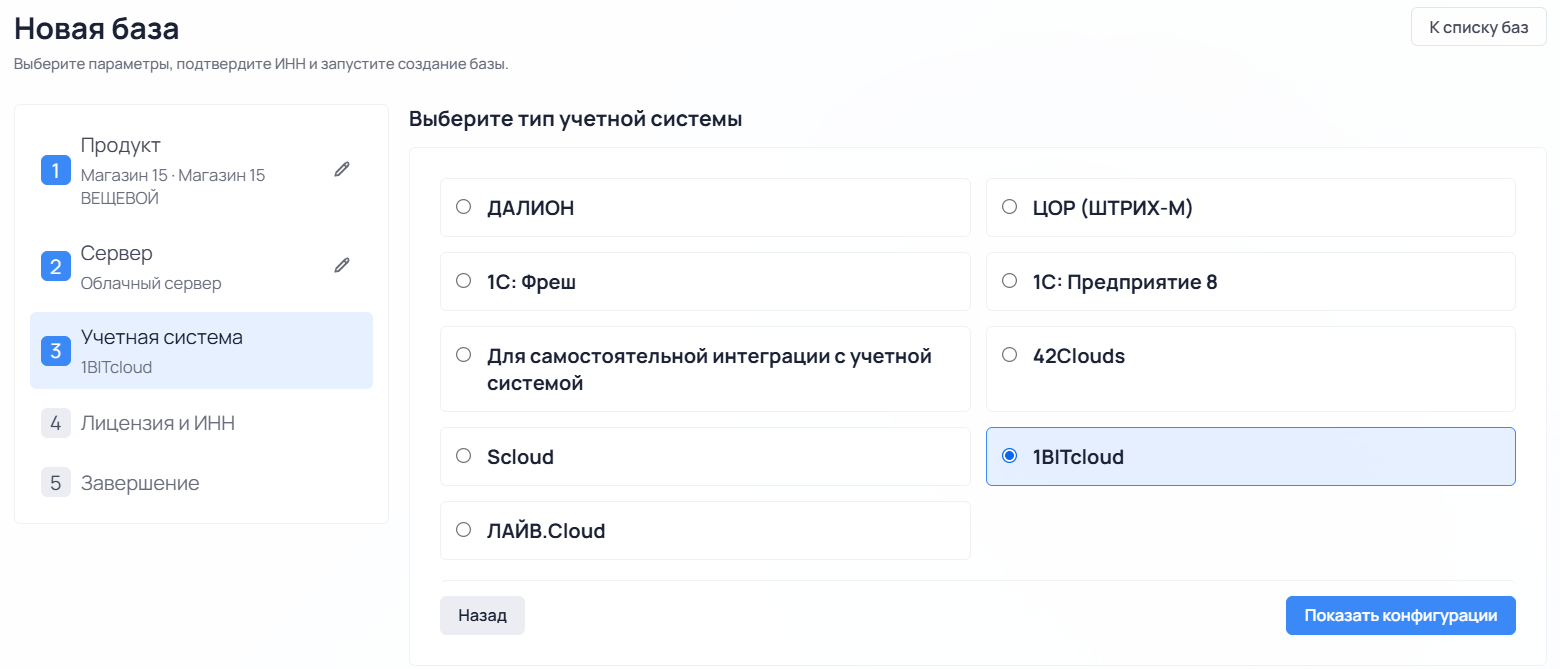Select step number 2 badge
Viewport: 1560px width, 669px height.
point(55,266)
